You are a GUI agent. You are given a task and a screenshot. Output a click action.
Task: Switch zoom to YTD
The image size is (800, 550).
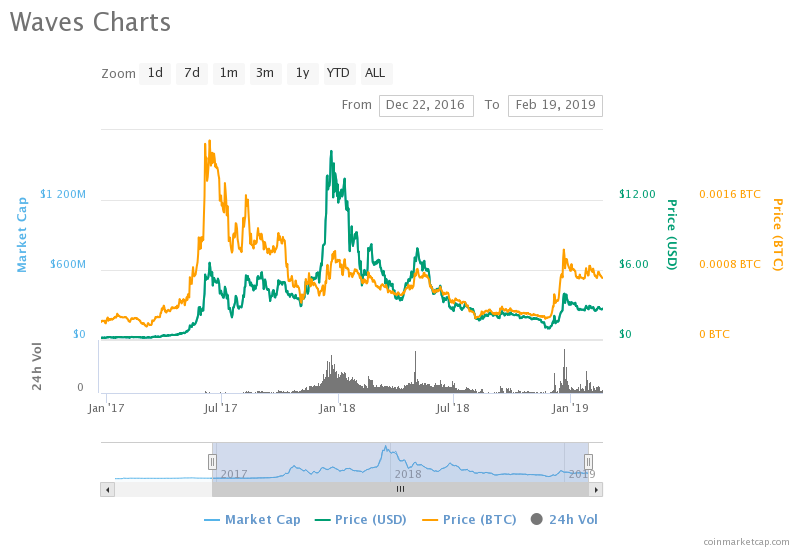(x=339, y=73)
